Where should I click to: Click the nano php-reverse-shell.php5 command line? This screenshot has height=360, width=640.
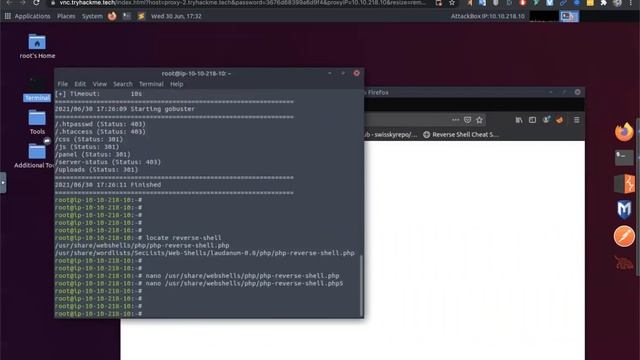(199, 283)
